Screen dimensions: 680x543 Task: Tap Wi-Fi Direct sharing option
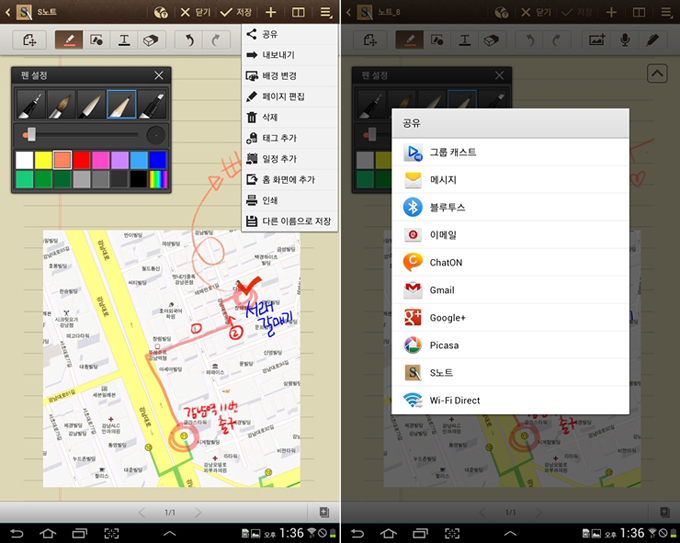point(454,400)
